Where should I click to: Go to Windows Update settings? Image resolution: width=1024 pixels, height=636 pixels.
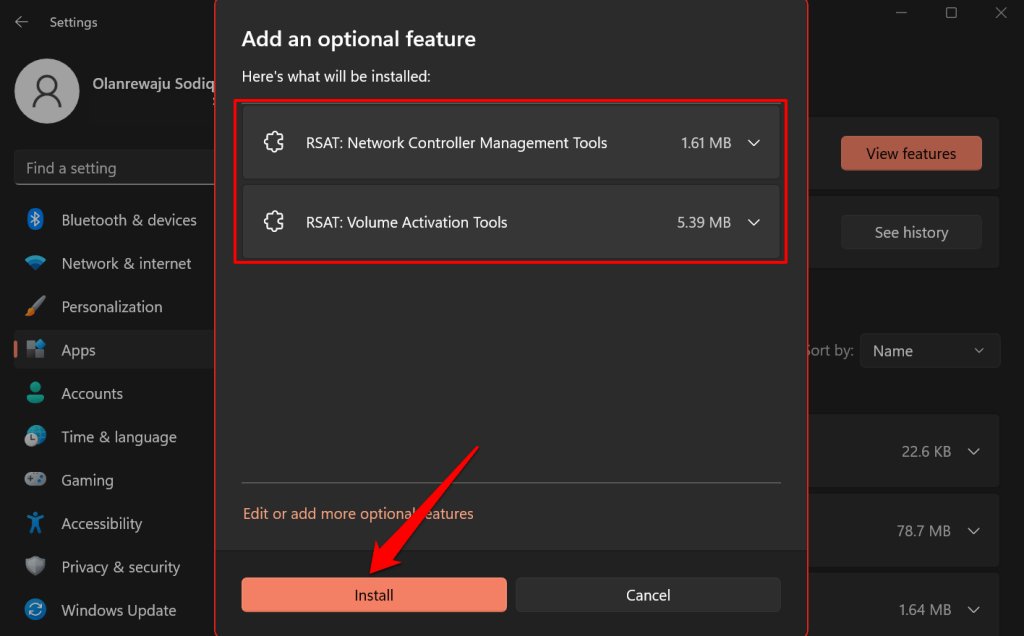[118, 610]
